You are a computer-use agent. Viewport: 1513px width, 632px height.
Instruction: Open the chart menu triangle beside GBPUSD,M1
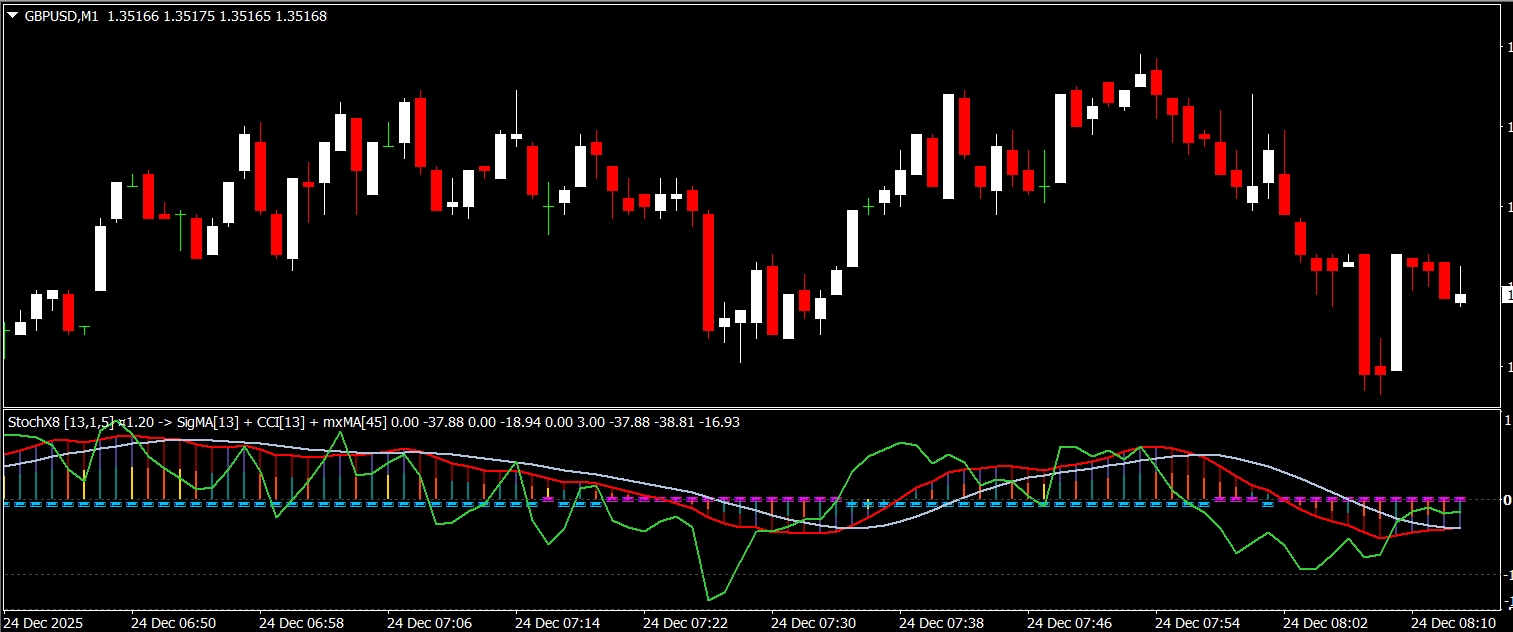click(12, 16)
